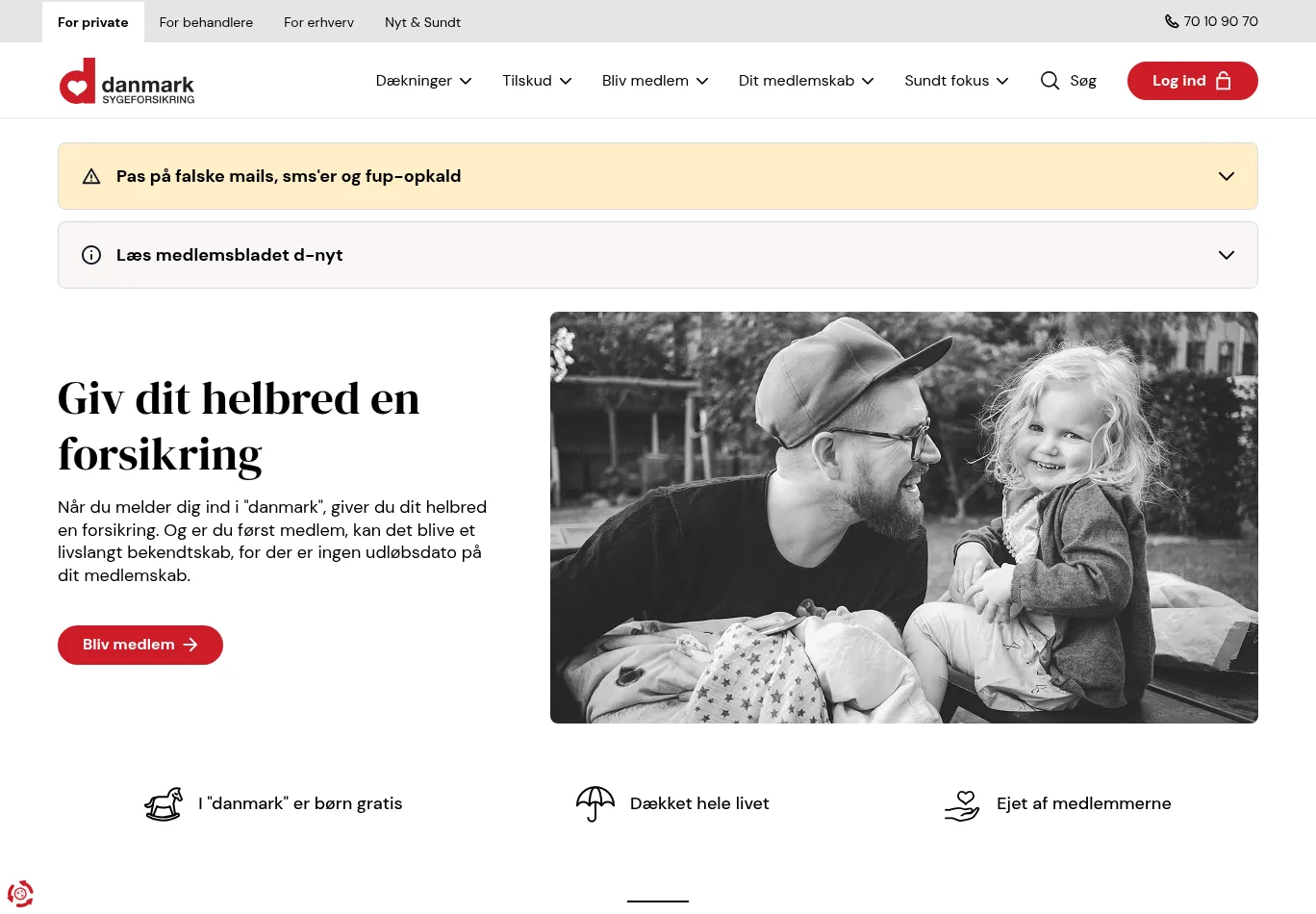Click the phone icon beside 70 10 90 70
Screen dimensions: 1316x914
coord(1171,21)
